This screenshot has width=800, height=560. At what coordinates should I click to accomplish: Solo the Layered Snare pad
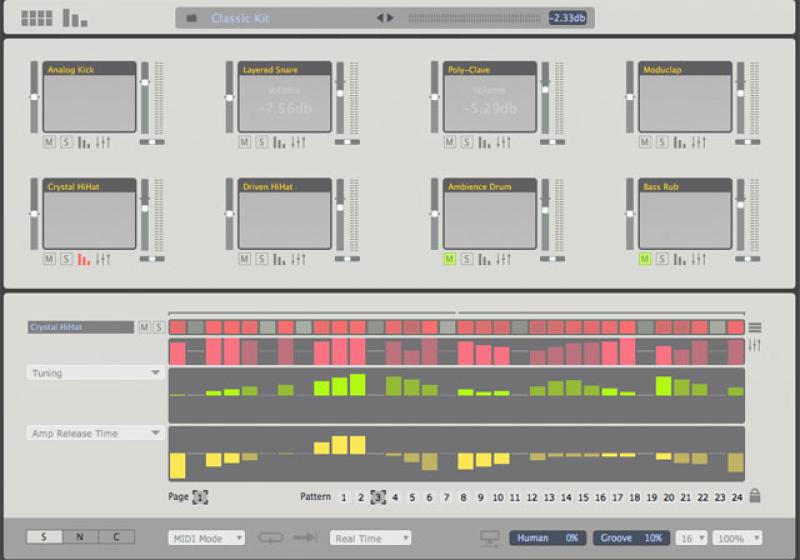262,143
